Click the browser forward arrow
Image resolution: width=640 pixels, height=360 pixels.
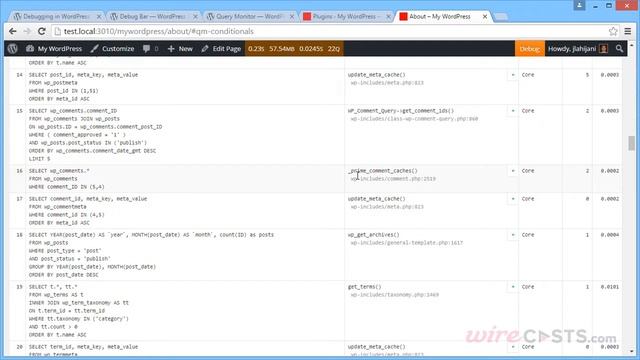pyautogui.click(x=27, y=31)
